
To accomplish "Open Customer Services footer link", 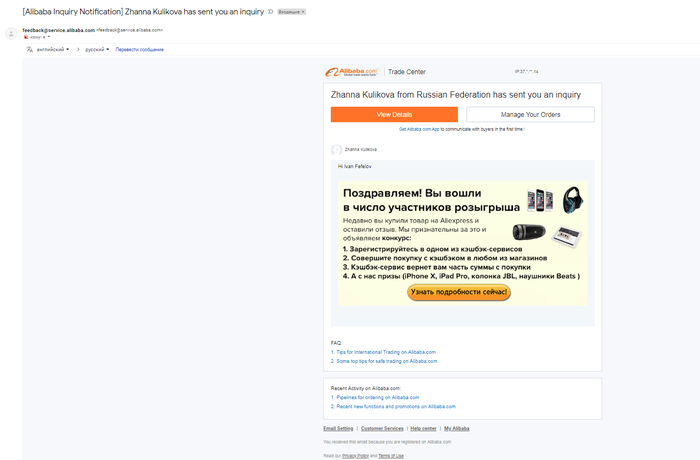I will 382,429.
